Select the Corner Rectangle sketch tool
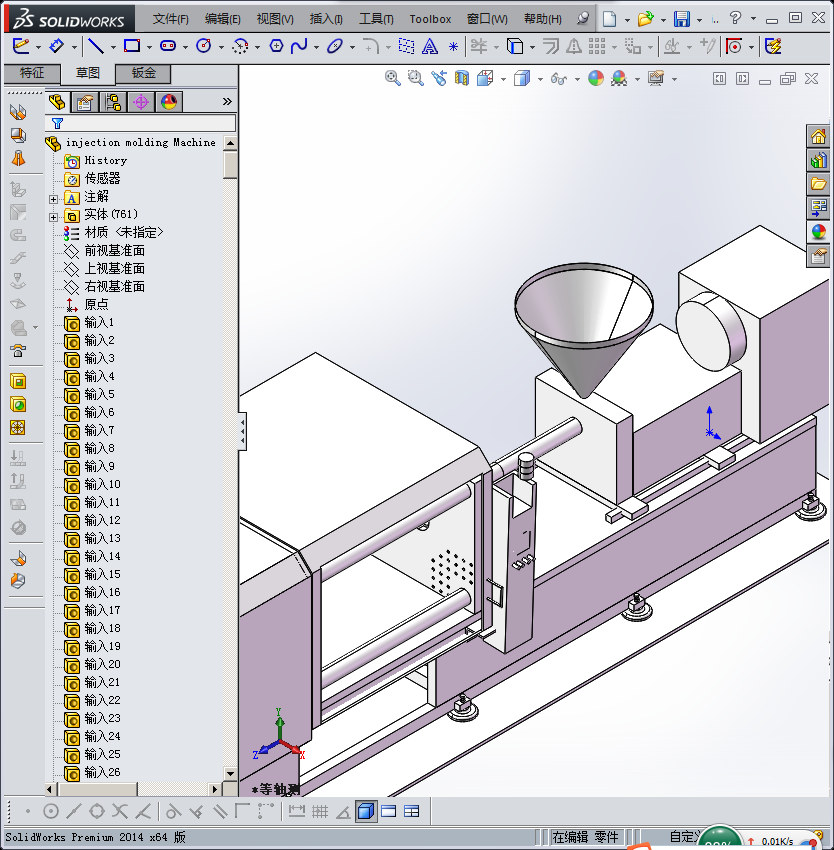 [x=131, y=46]
